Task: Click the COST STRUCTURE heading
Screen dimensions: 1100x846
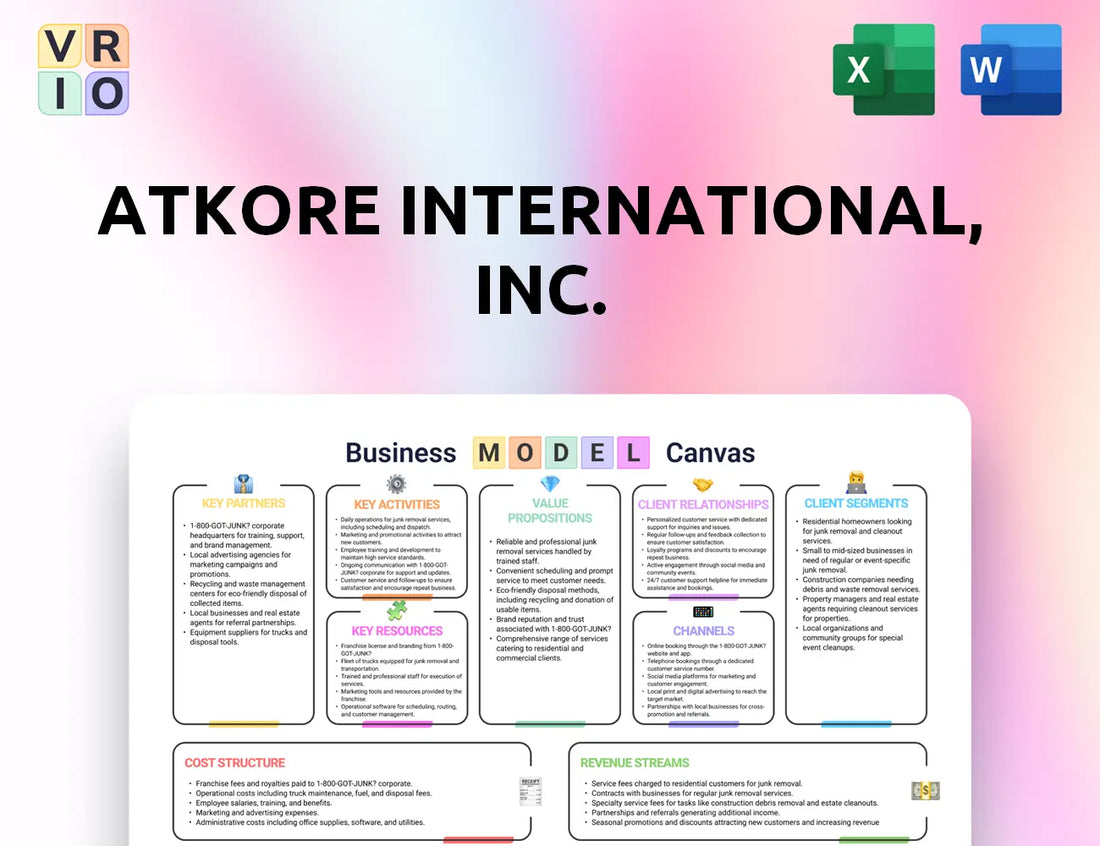Action: (x=235, y=763)
